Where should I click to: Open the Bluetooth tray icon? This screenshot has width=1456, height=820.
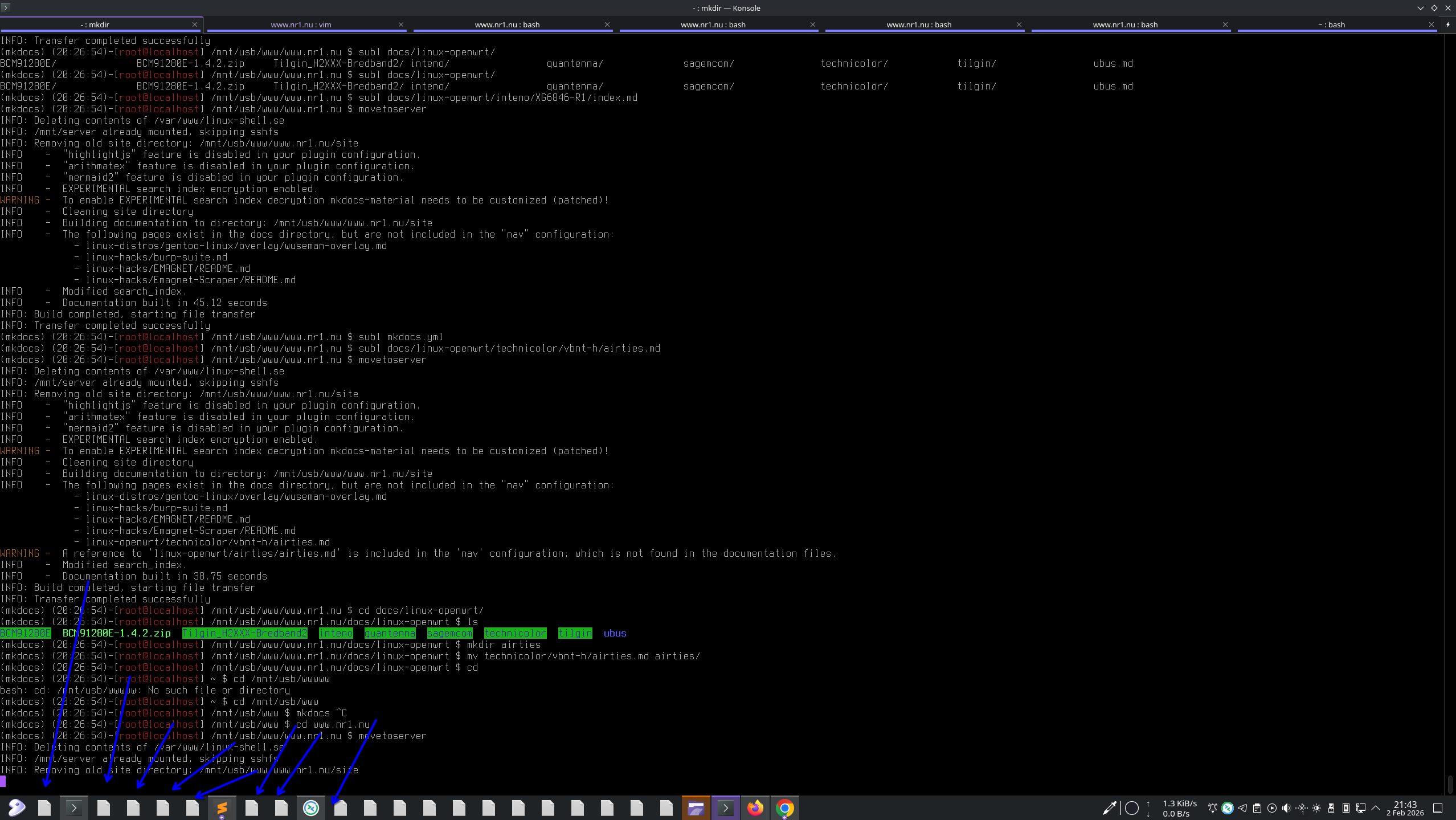click(1302, 808)
